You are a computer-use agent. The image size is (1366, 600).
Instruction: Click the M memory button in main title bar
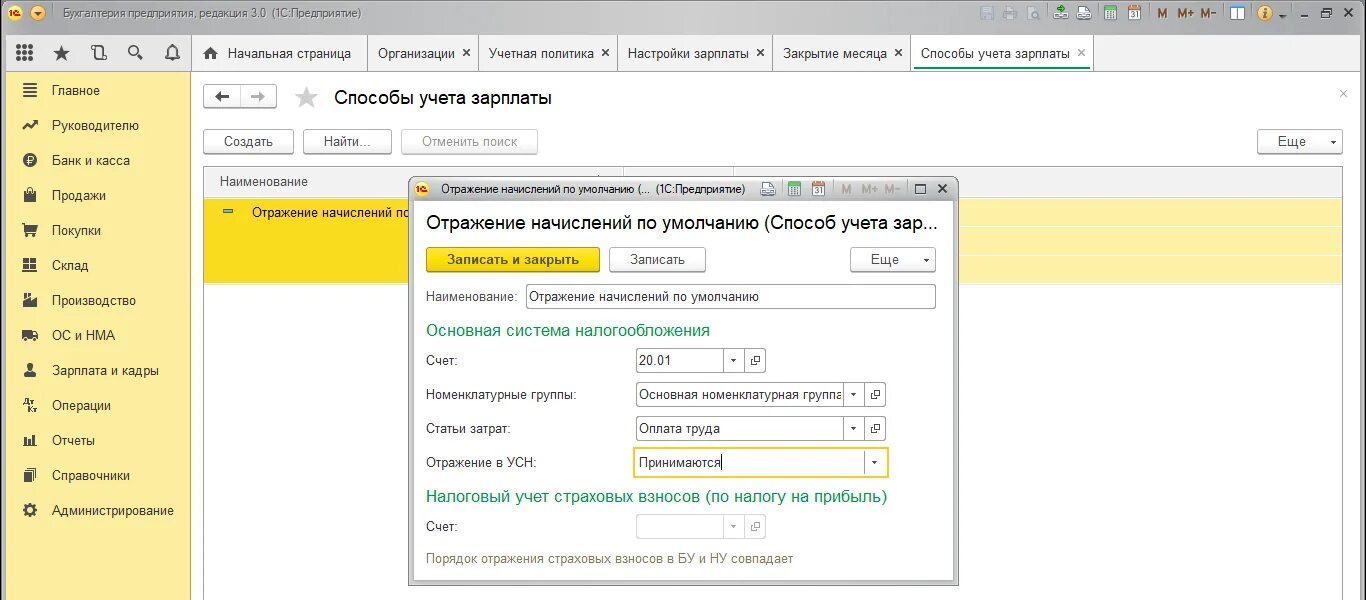pos(1161,13)
